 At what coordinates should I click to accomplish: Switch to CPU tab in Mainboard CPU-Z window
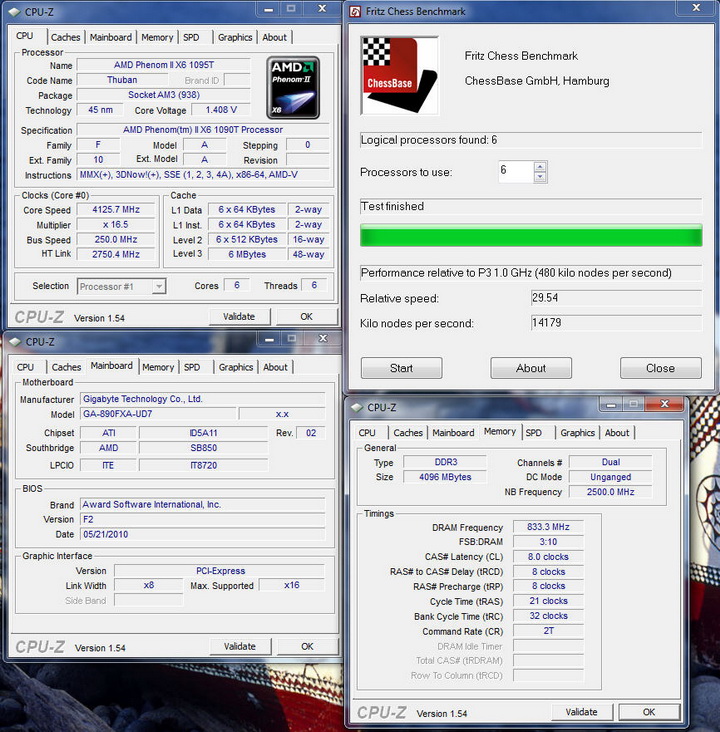25,367
